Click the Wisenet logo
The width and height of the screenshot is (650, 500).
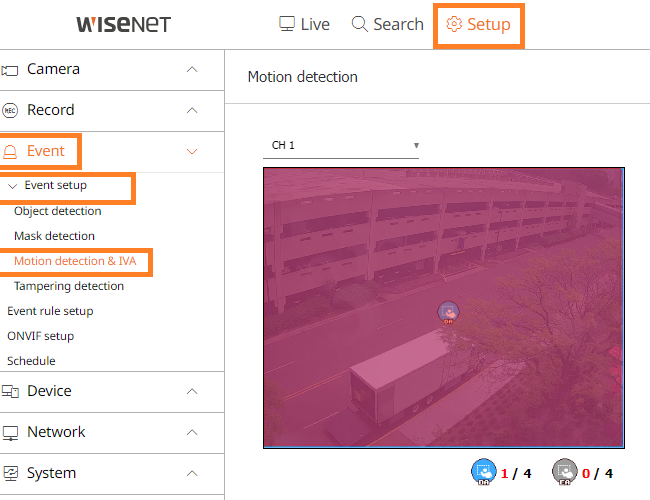pos(124,24)
